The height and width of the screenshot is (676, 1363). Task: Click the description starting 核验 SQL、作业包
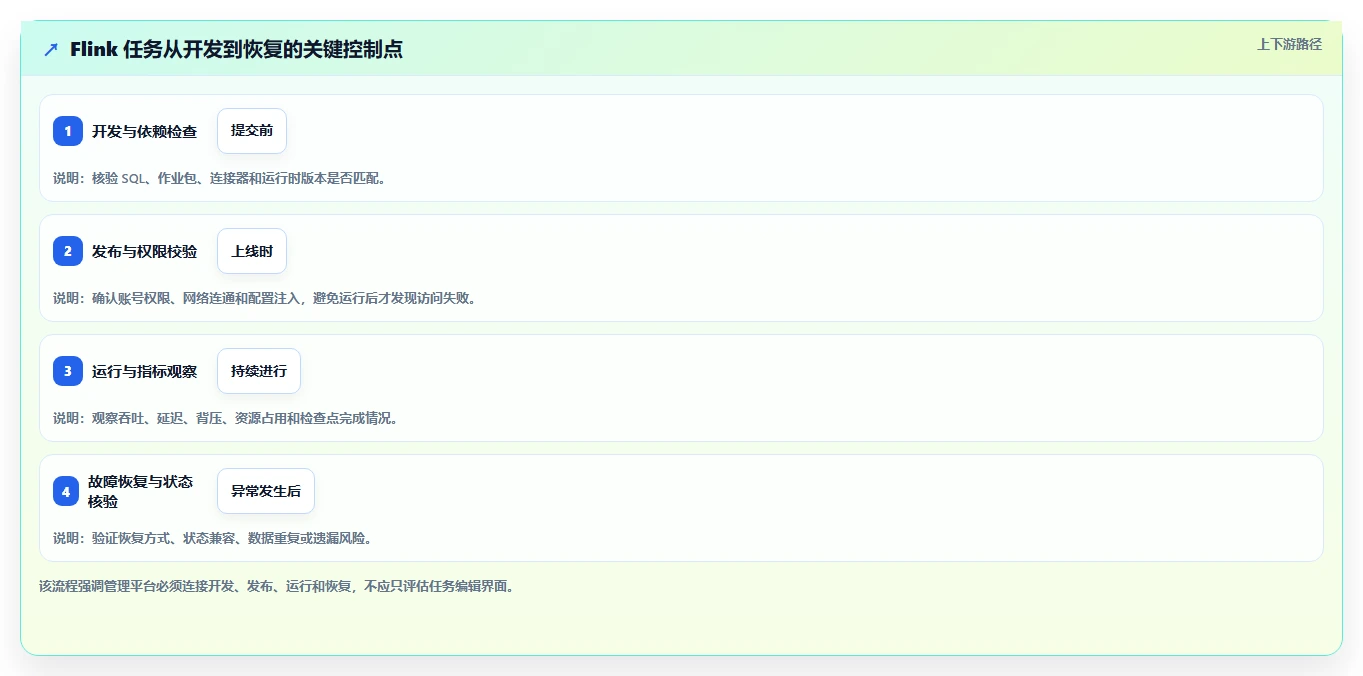pyautogui.click(x=220, y=178)
